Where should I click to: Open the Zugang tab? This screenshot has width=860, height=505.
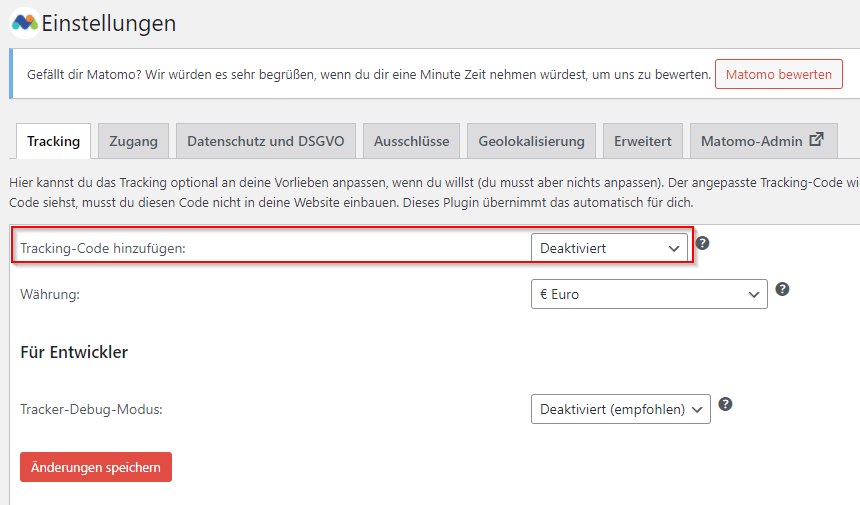click(x=134, y=141)
